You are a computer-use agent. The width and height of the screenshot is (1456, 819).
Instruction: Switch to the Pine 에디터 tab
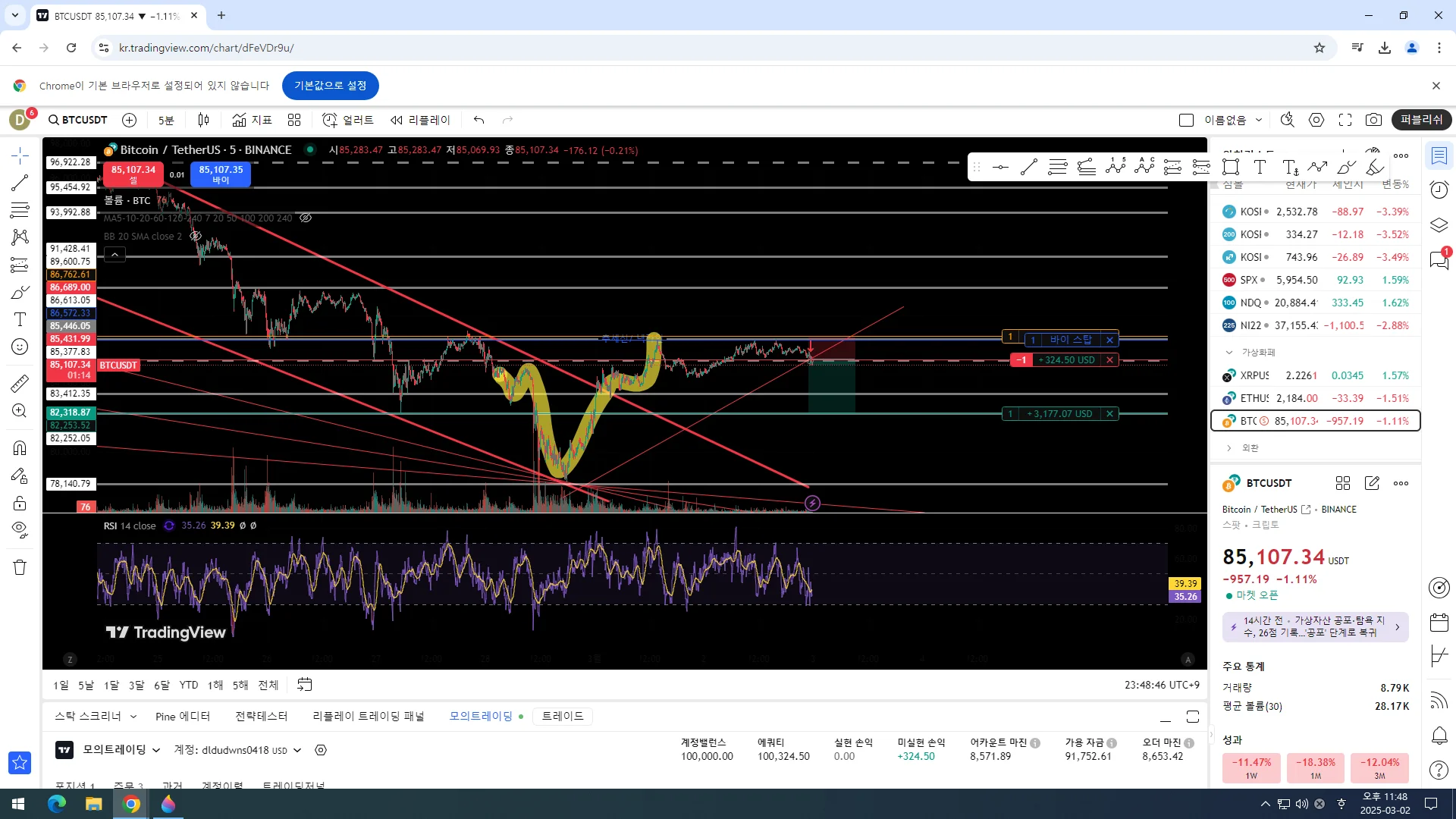pyautogui.click(x=182, y=717)
